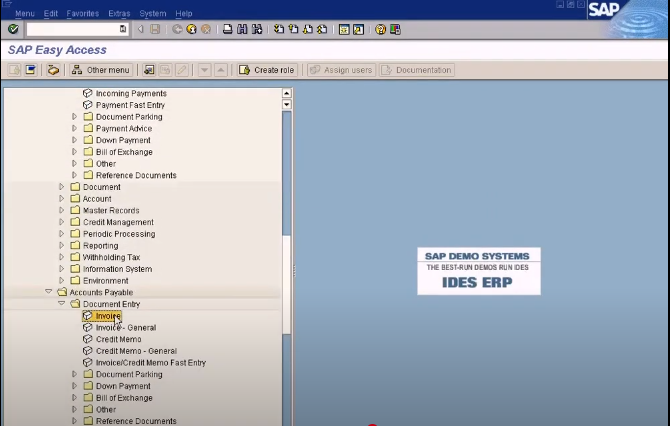
Task: Click the Move Favorites Down arrow icon
Action: pos(205,70)
